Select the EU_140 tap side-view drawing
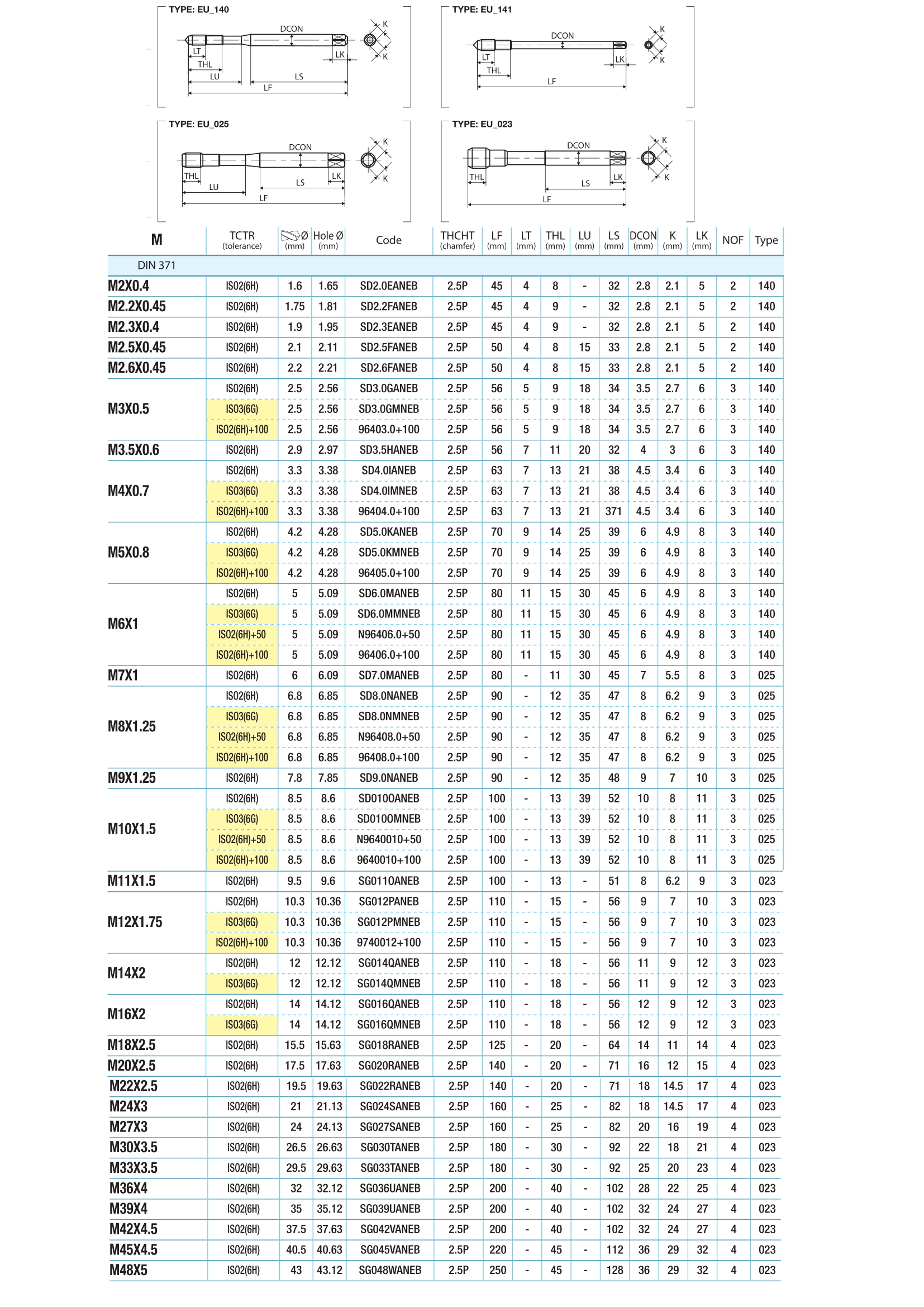Viewport: 924px width, 1307px height. tap(266, 40)
